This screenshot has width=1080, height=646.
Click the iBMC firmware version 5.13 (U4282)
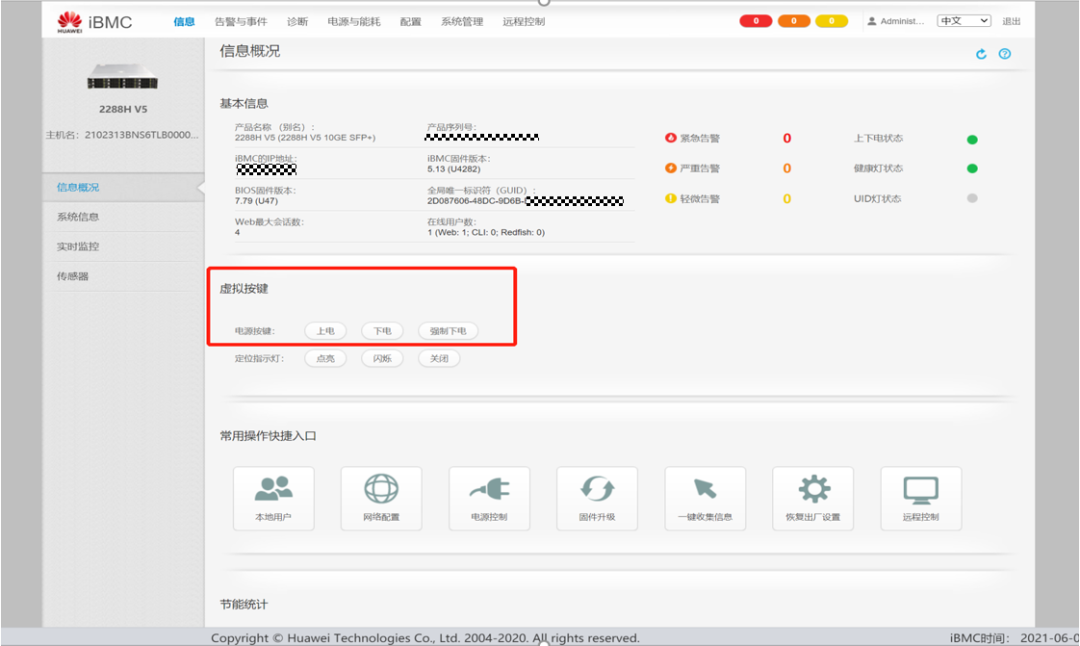pos(454,169)
